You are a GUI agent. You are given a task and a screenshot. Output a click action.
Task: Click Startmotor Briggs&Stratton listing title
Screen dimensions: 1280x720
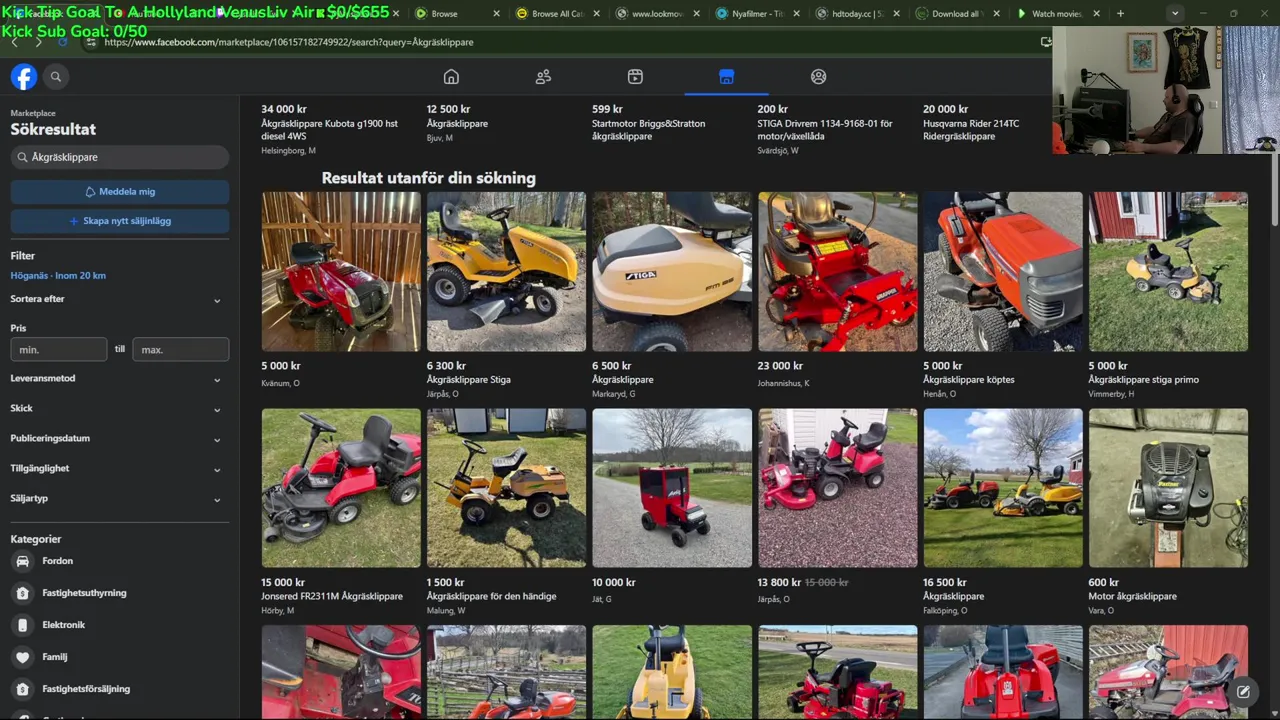648,130
